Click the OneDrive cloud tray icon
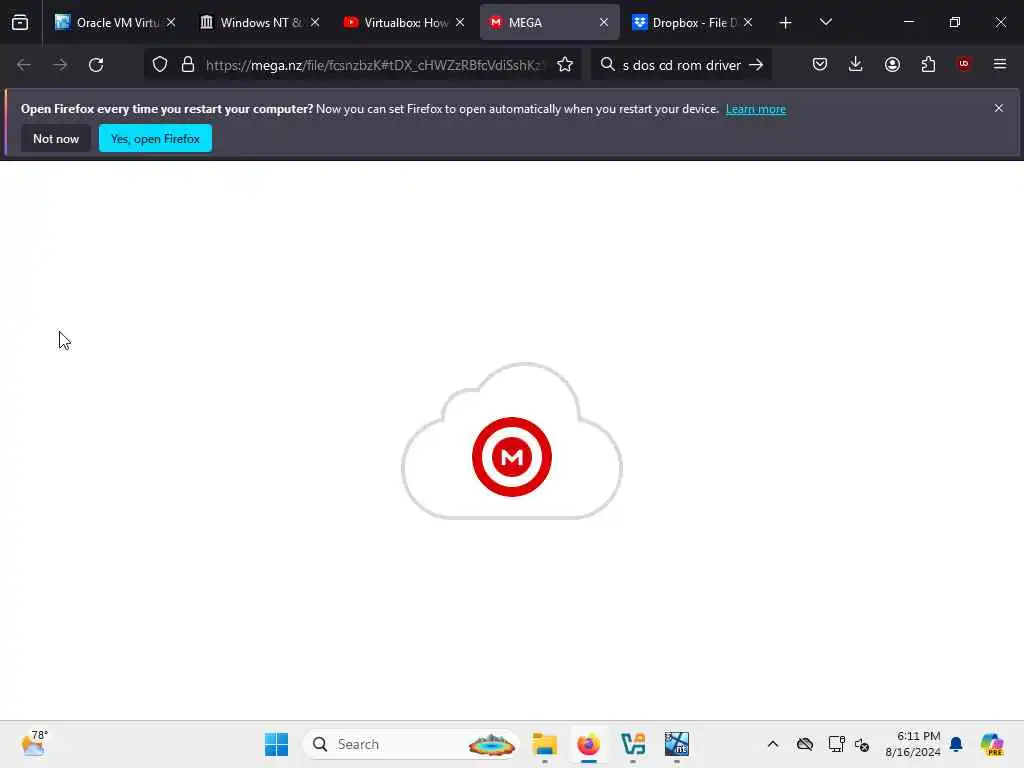The width and height of the screenshot is (1024, 768). pos(805,744)
